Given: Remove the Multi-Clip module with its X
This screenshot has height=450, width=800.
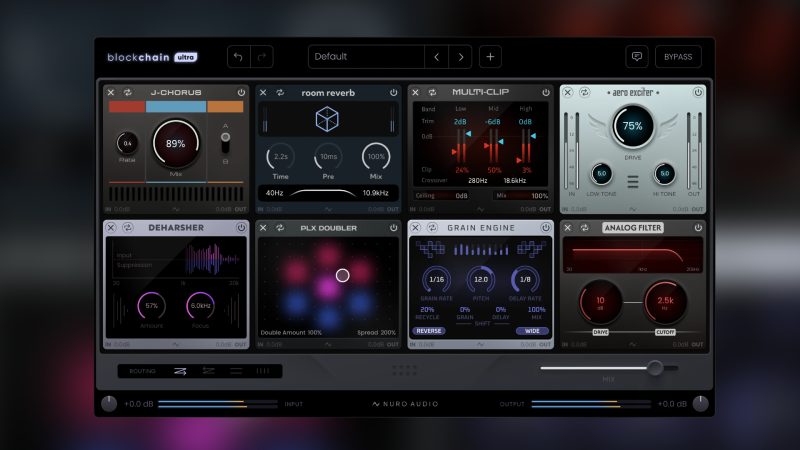Looking at the screenshot, I should [415, 92].
